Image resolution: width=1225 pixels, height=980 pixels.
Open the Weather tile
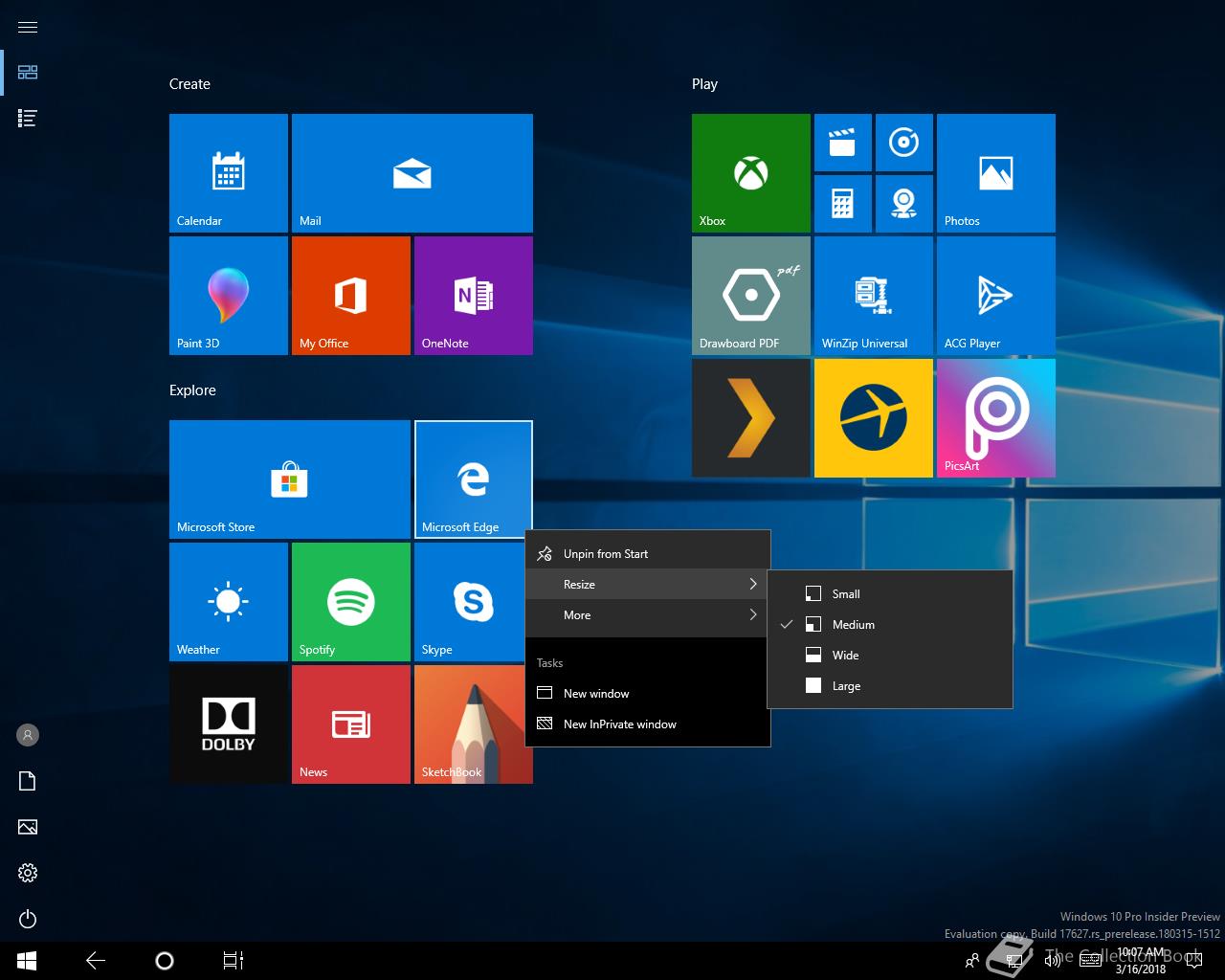coord(229,602)
